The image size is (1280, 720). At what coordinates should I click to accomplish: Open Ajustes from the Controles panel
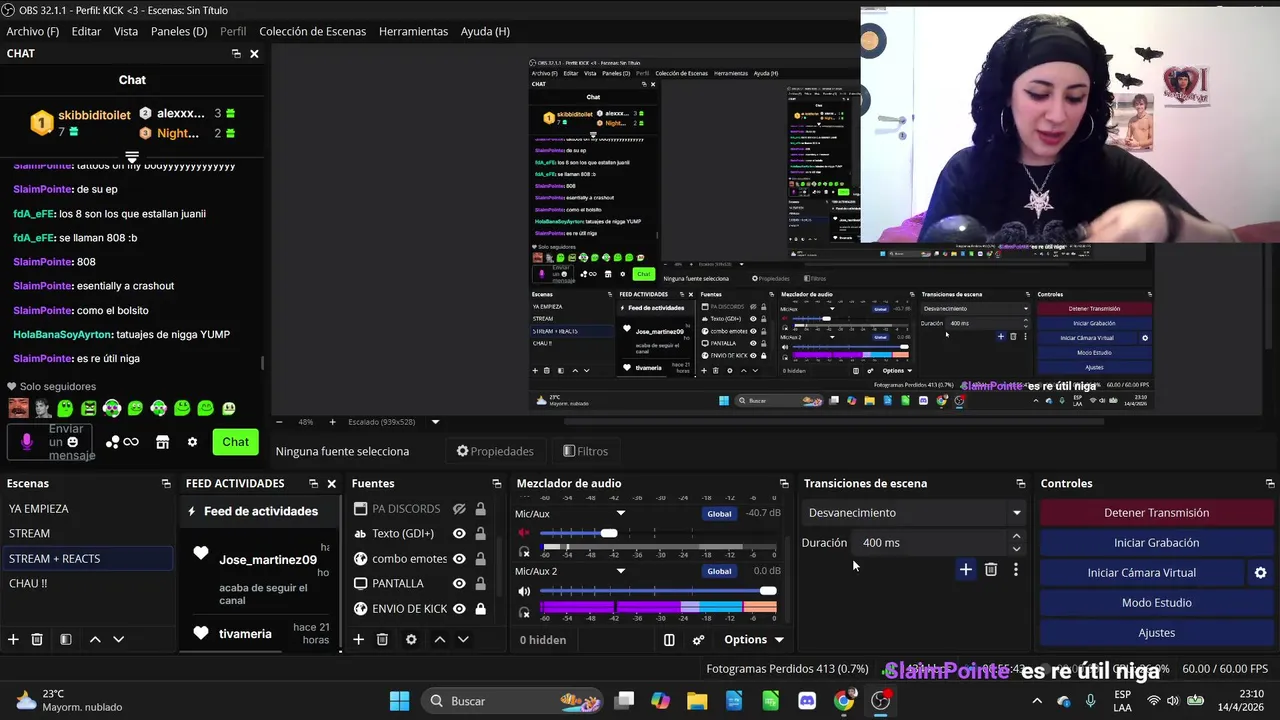[x=1156, y=633]
